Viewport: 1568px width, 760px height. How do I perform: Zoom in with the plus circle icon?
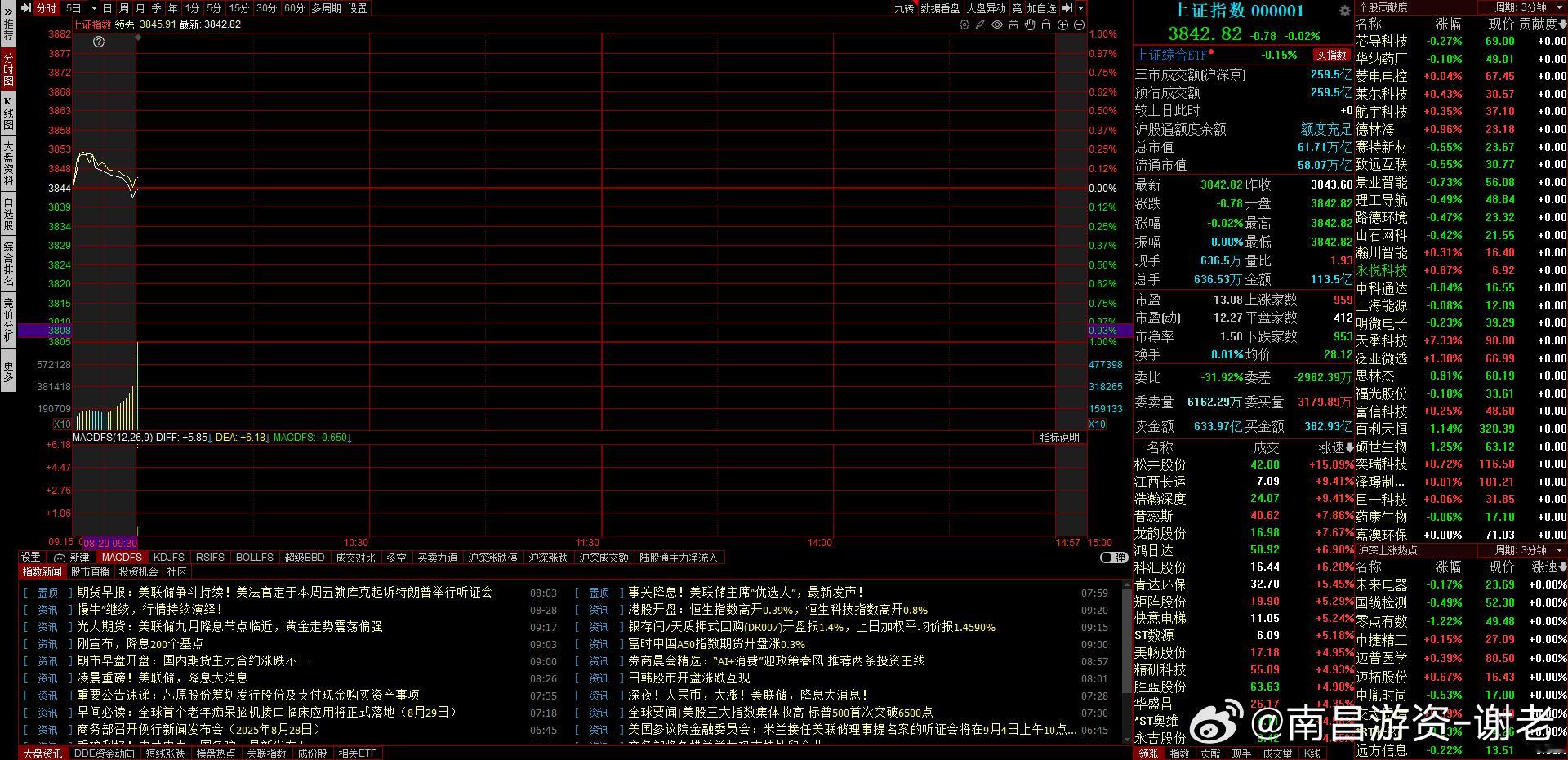[1062, 25]
